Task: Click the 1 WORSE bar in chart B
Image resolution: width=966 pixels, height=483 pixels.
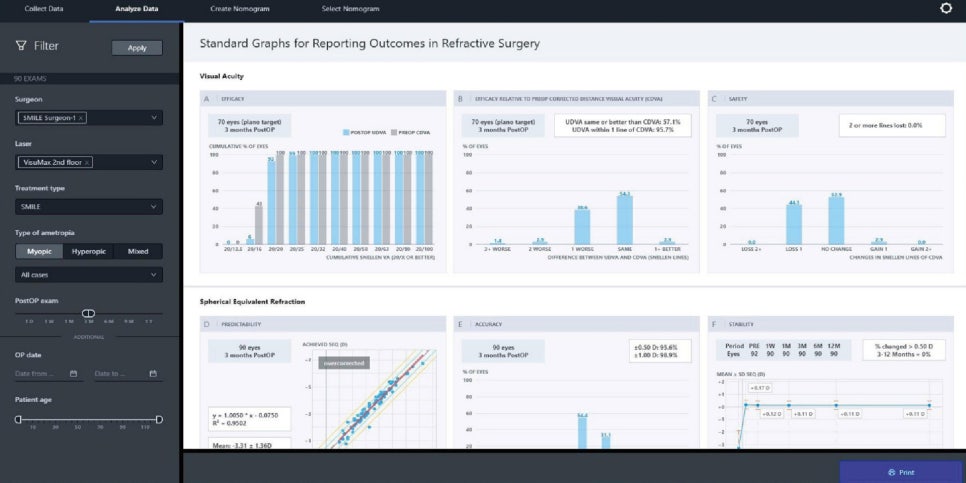Action: pos(582,226)
